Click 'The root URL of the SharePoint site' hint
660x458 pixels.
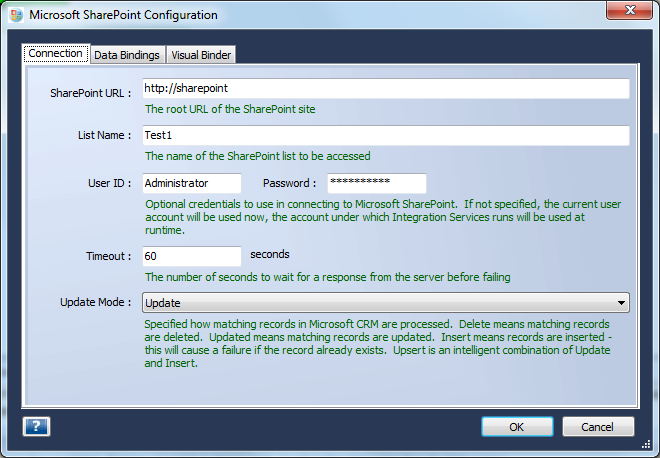coord(230,109)
